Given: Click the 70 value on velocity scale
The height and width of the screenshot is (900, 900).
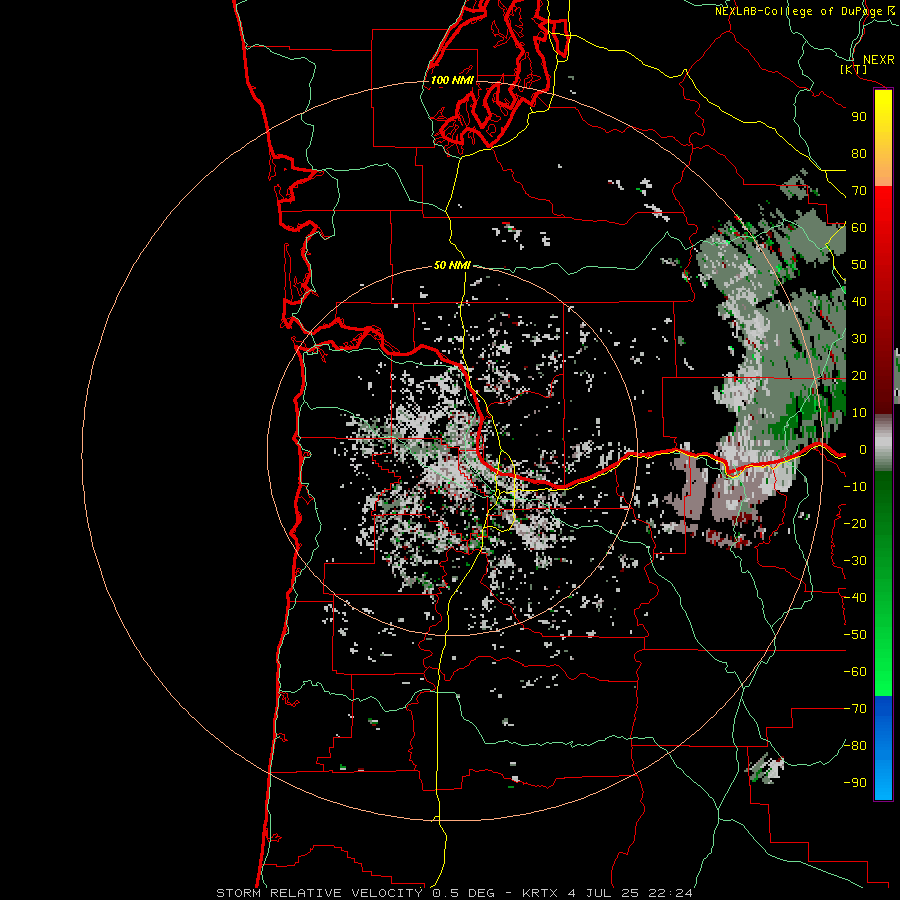Looking at the screenshot, I should (859, 191).
